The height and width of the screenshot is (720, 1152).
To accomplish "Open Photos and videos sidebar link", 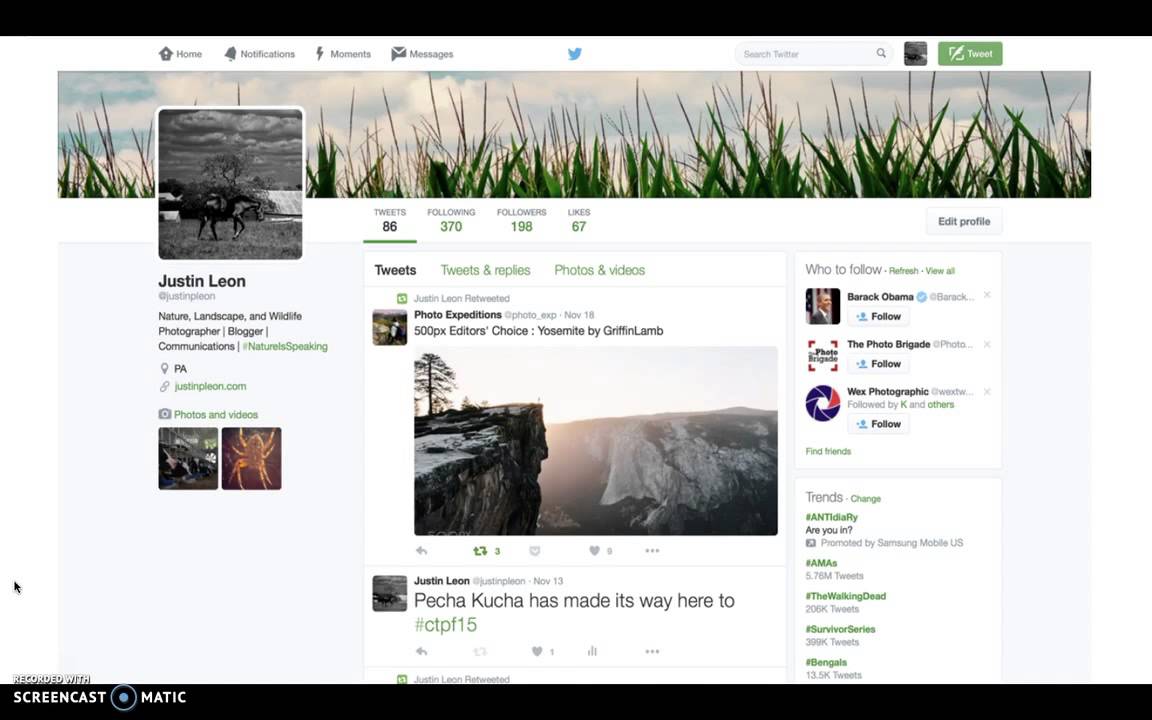I will (x=216, y=414).
